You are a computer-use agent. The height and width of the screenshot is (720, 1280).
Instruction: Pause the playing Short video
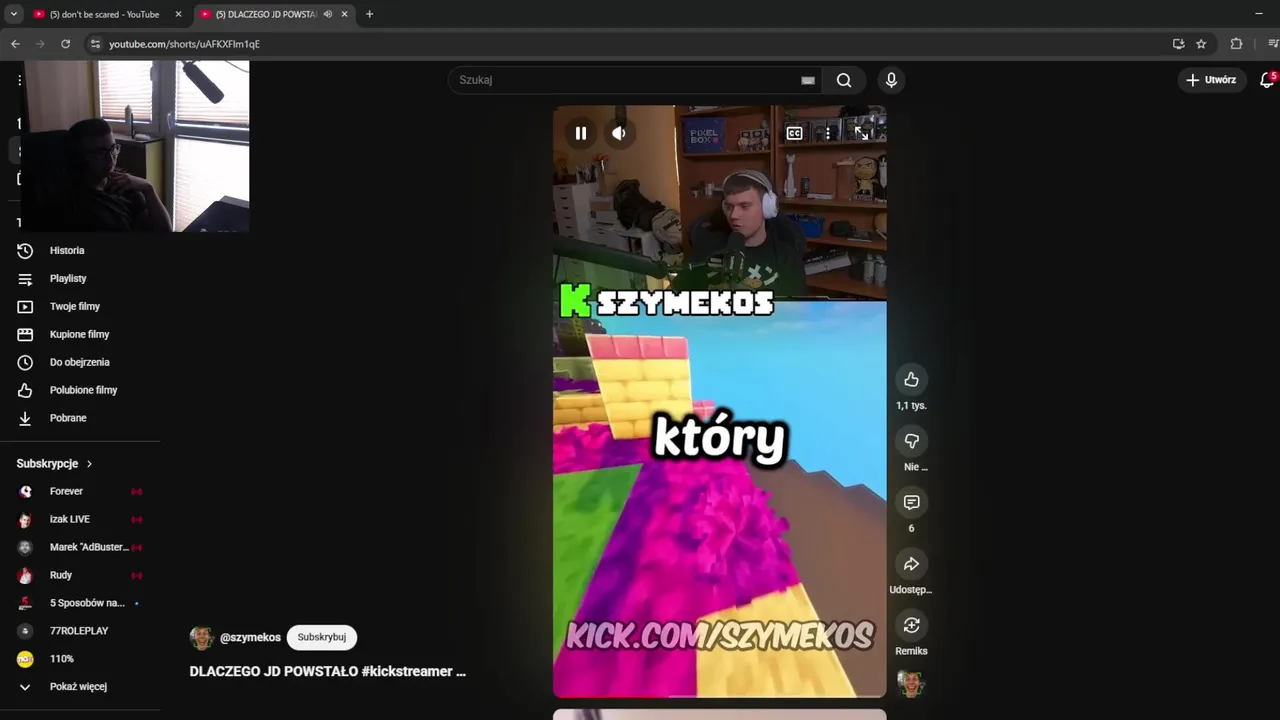tap(580, 133)
